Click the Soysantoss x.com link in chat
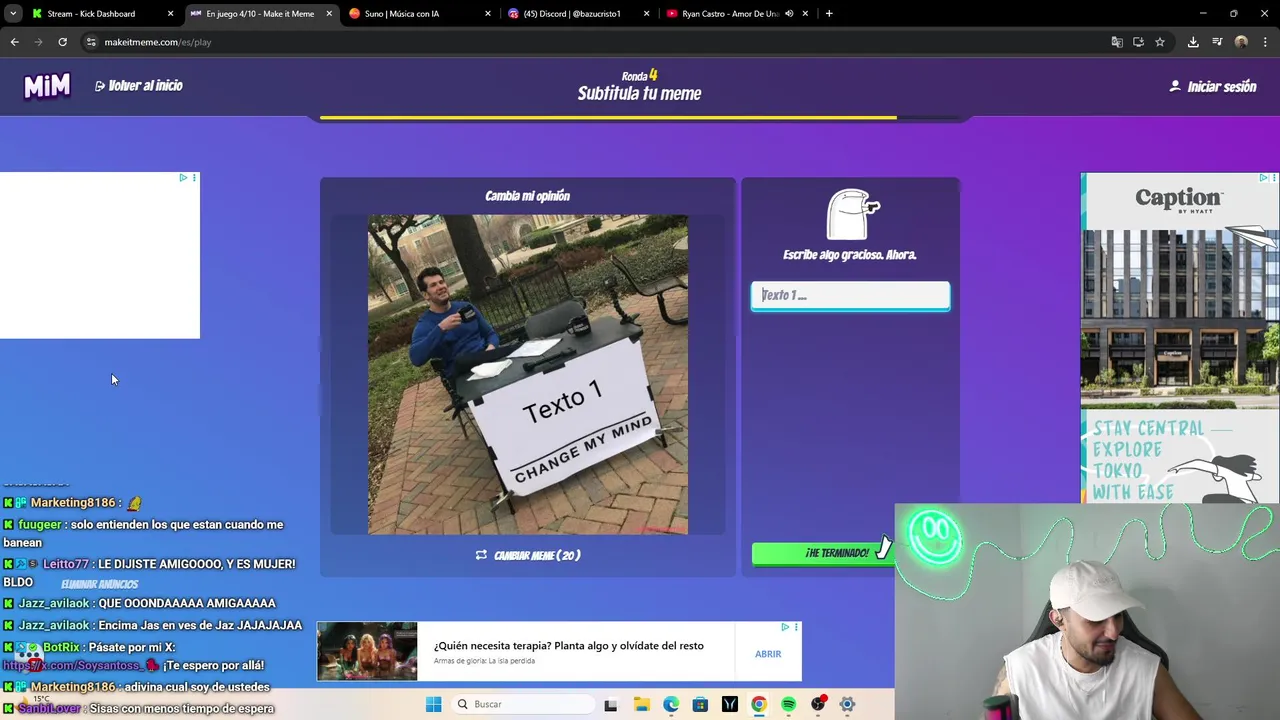Screen dimensions: 1280x720 73,665
